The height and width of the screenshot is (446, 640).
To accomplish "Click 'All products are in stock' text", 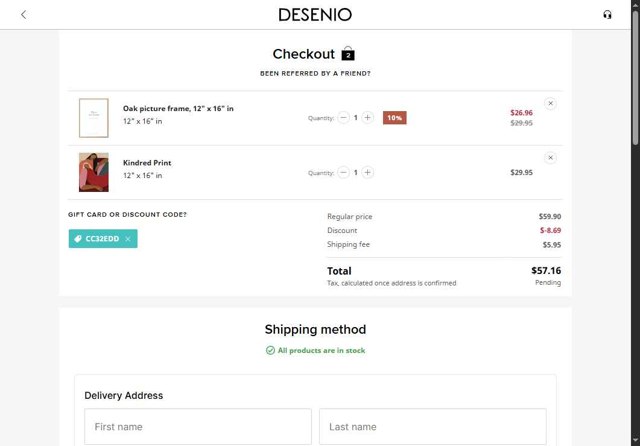I will (x=321, y=350).
